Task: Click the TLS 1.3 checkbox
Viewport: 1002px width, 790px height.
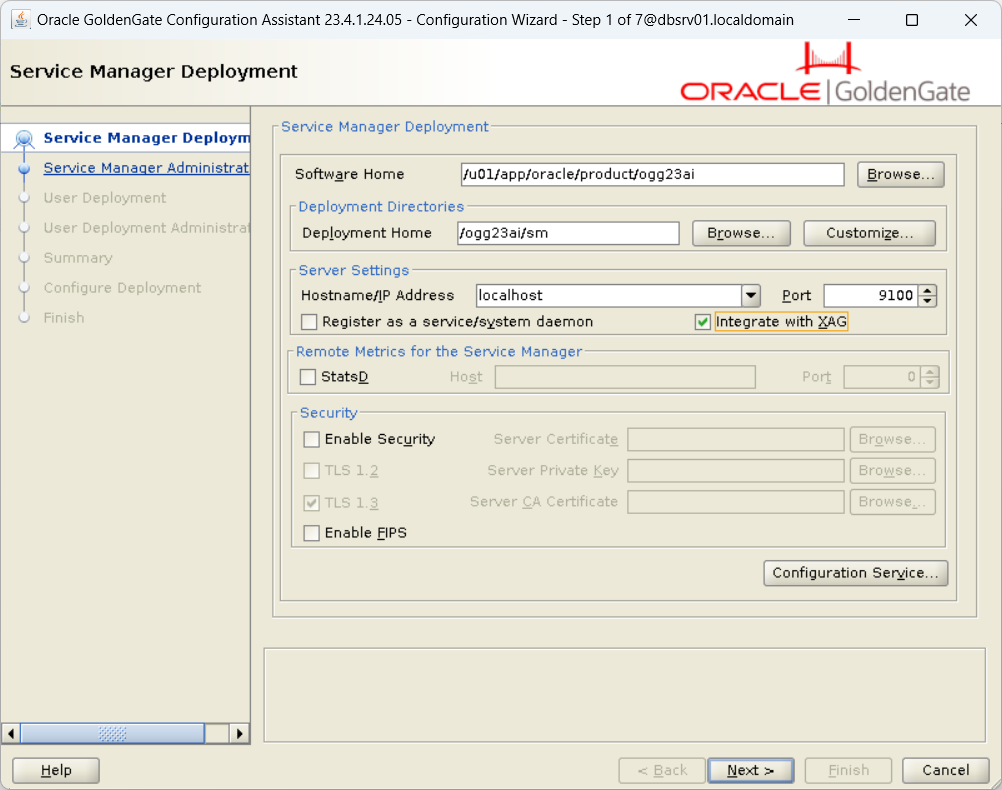Action: point(311,503)
